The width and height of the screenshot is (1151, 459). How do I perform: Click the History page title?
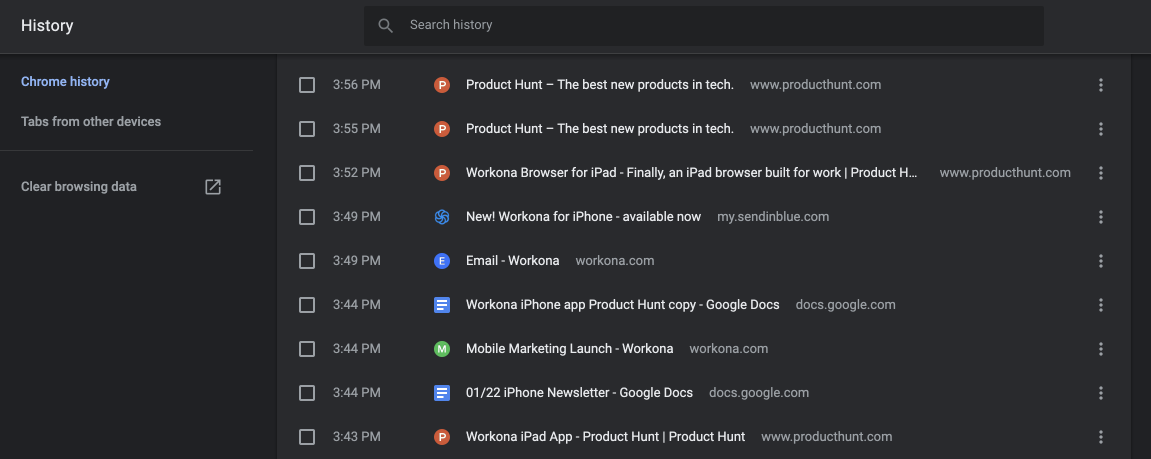(47, 26)
